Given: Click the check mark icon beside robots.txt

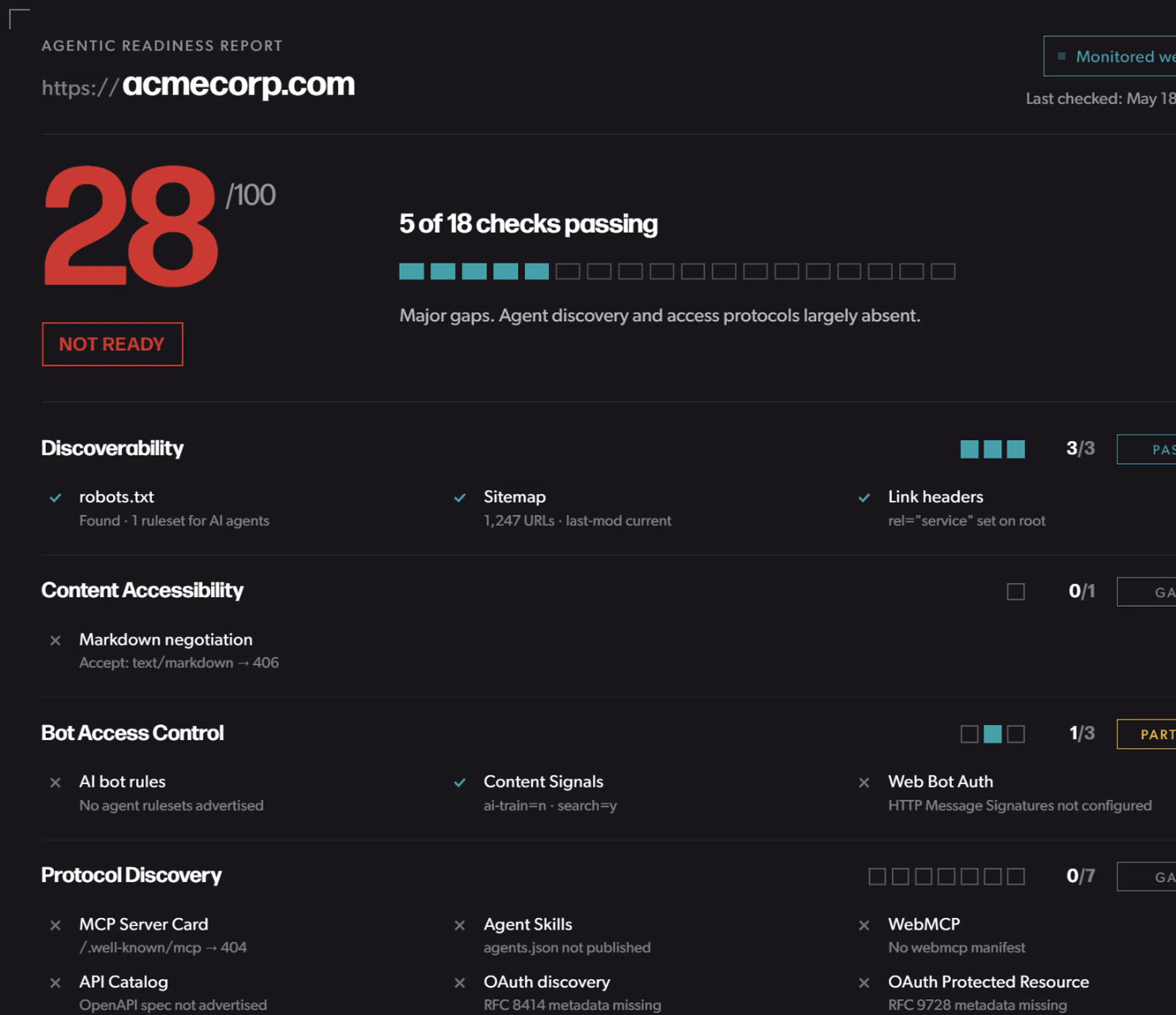Looking at the screenshot, I should (55, 498).
